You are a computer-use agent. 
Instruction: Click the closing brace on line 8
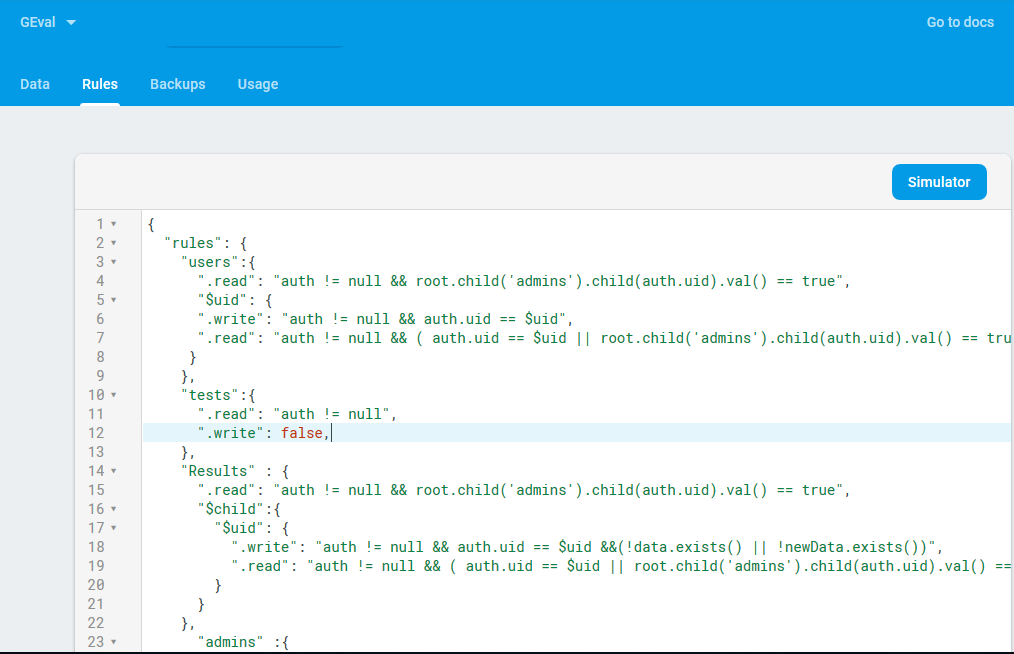pyautogui.click(x=193, y=357)
